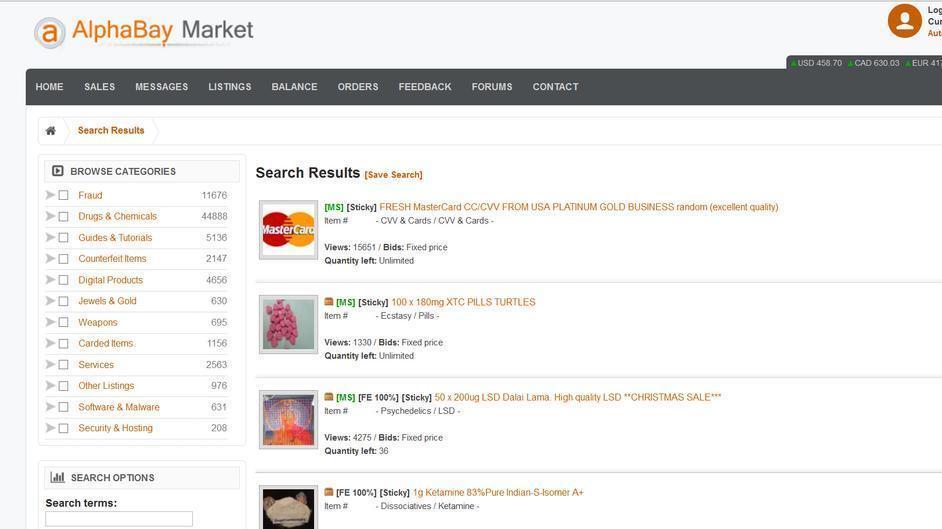Click the Dalai Lama blotter thumbnail
942x529 pixels.
pyautogui.click(x=288, y=420)
